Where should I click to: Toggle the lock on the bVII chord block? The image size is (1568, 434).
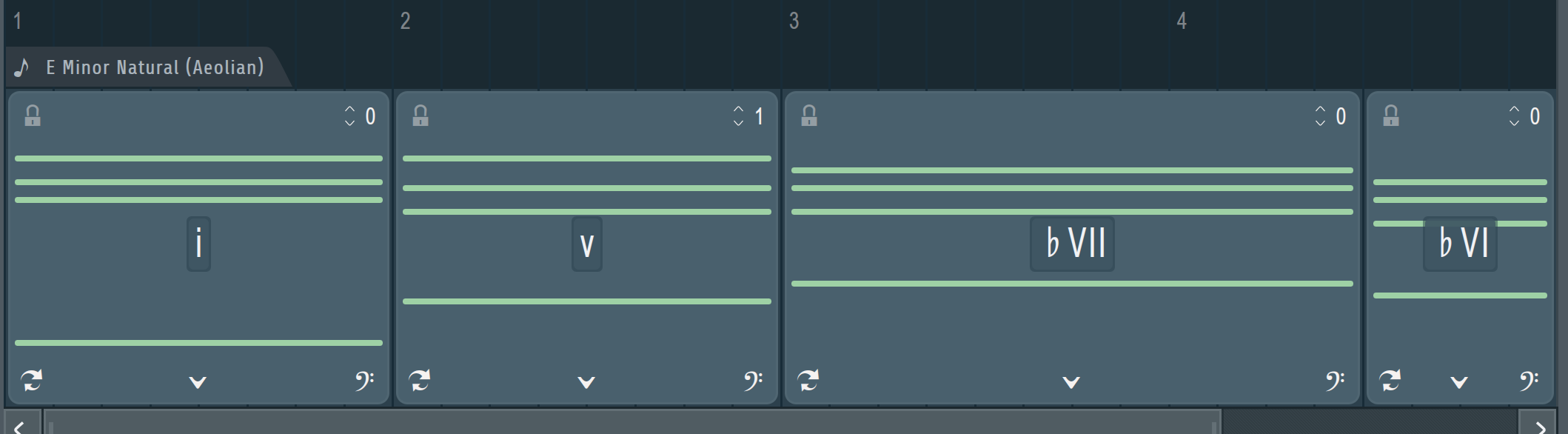[x=809, y=116]
